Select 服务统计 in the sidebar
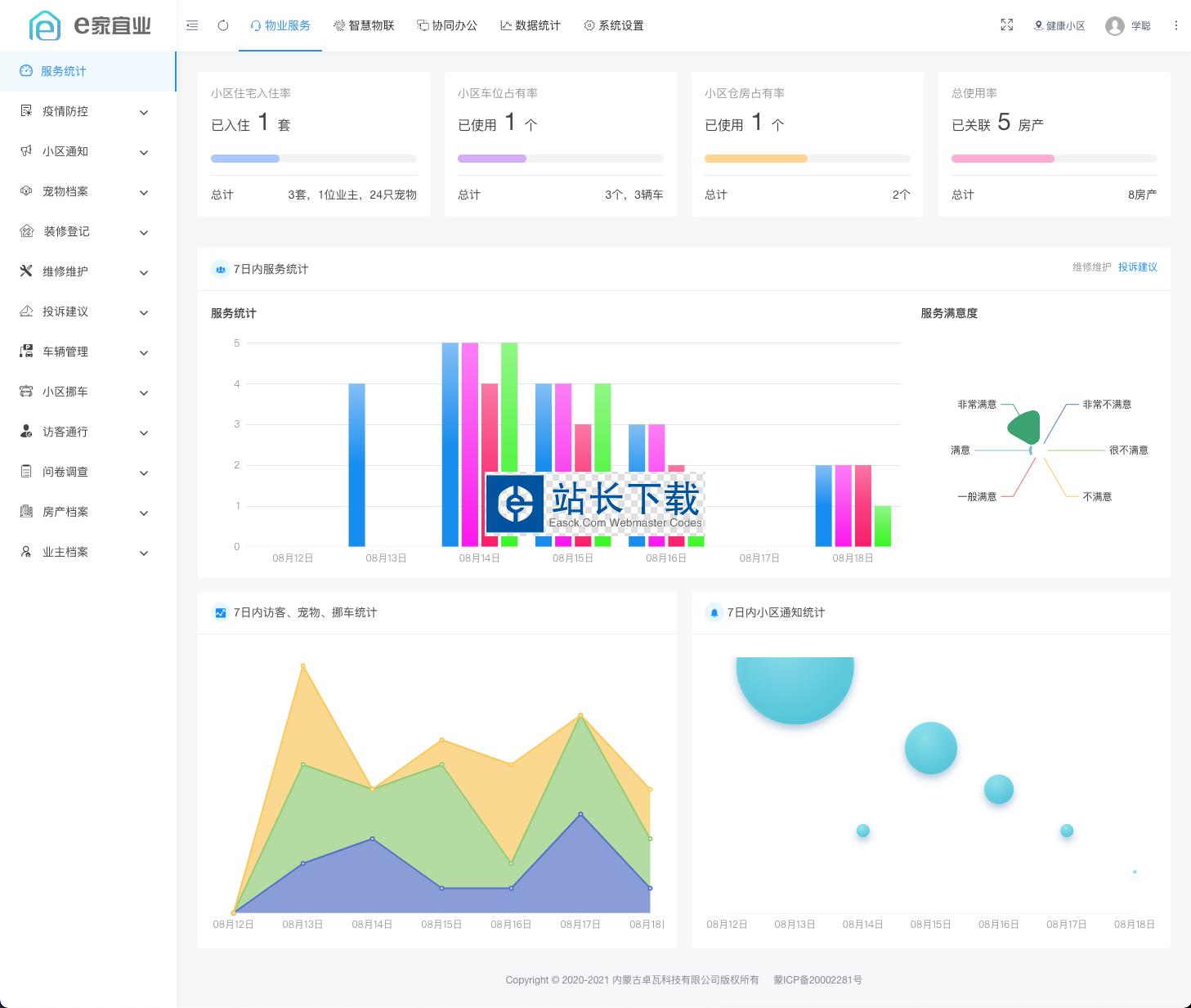This screenshot has width=1191, height=1008. point(88,71)
